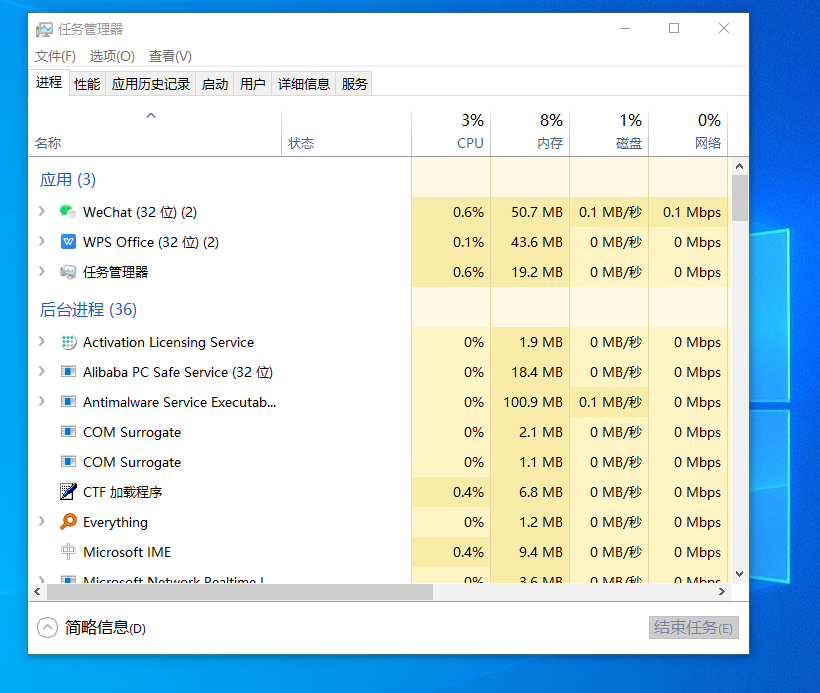Click WPS Office memory value 43.6 MB

(x=537, y=242)
